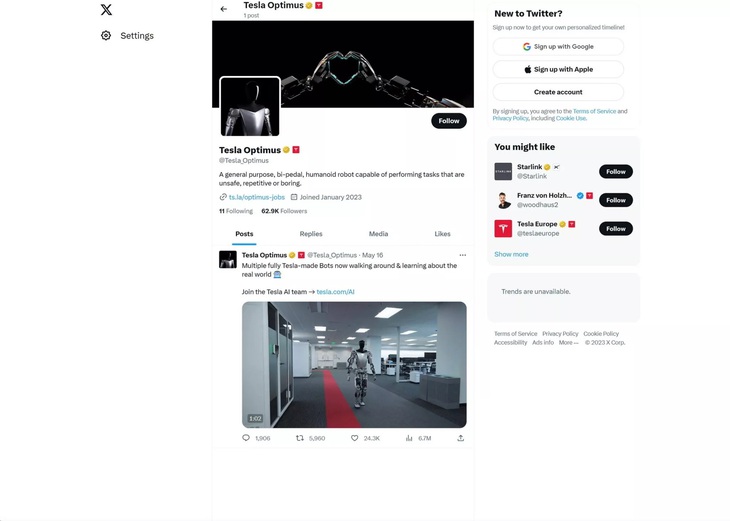Open the post's three-dot more menu
This screenshot has width=730, height=521.
462,255
